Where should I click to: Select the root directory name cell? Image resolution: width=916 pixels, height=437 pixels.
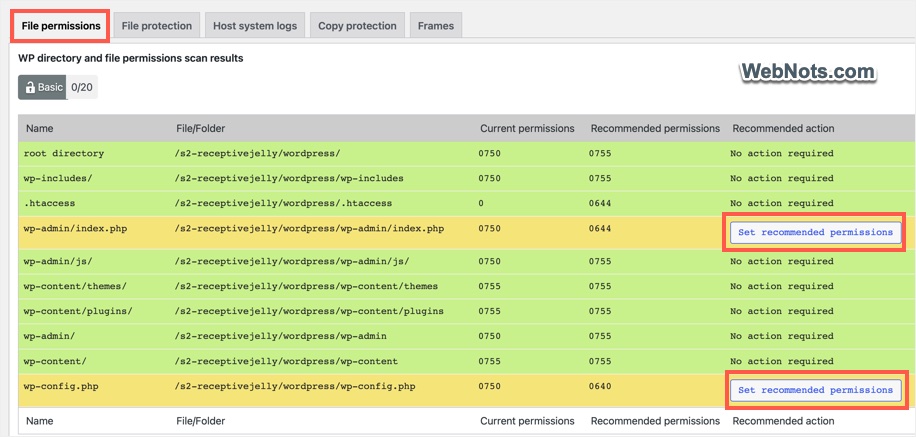[x=64, y=153]
